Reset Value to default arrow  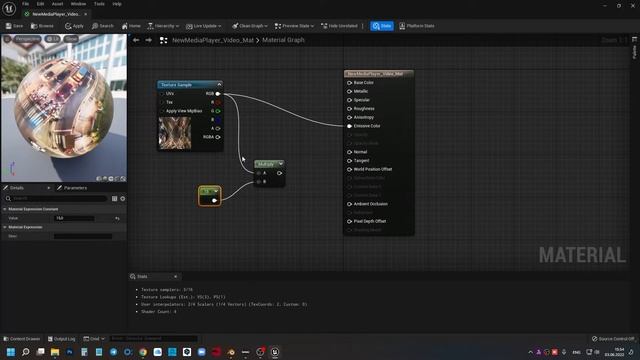118,218
